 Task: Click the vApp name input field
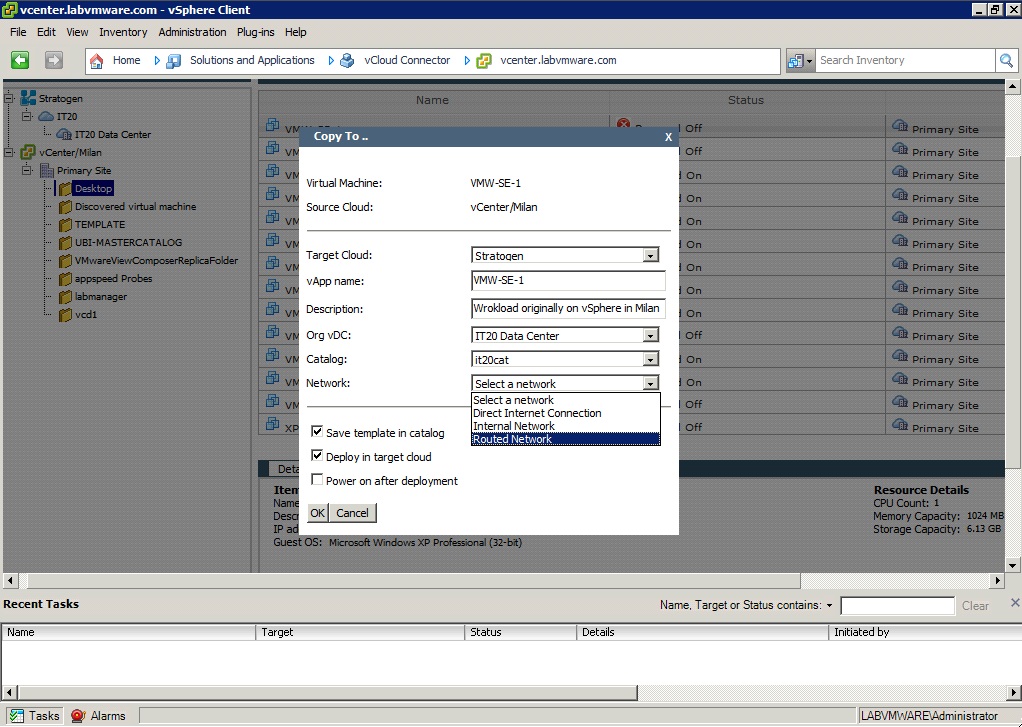click(568, 281)
